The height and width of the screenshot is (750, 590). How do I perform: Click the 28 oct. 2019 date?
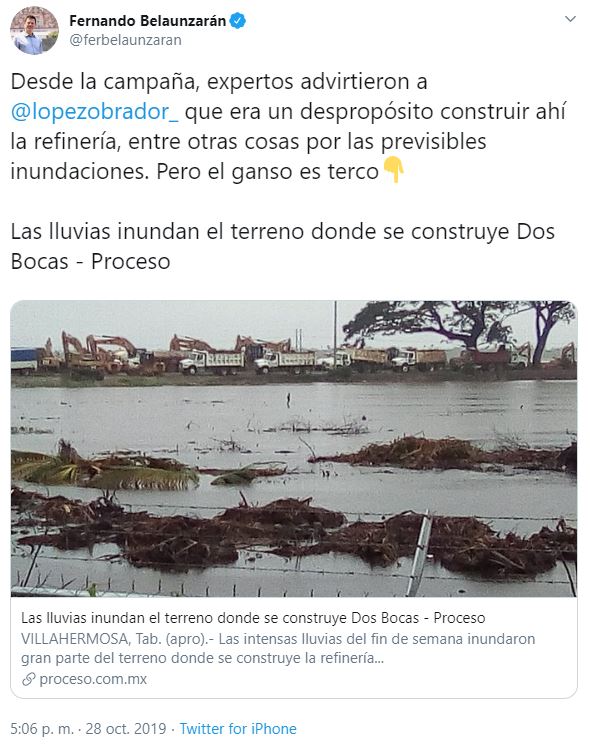(x=126, y=728)
